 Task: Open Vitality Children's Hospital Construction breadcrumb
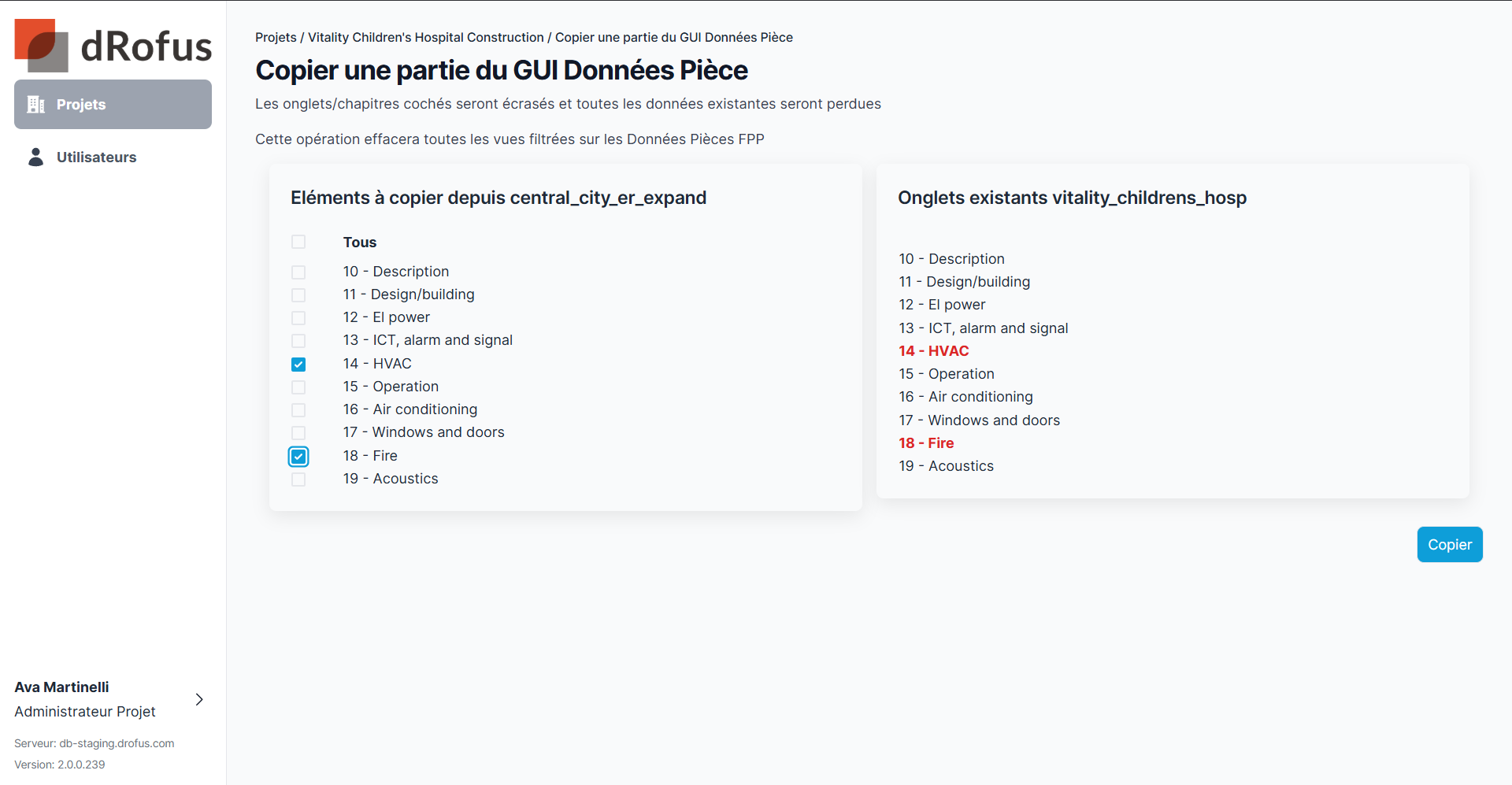coord(425,37)
